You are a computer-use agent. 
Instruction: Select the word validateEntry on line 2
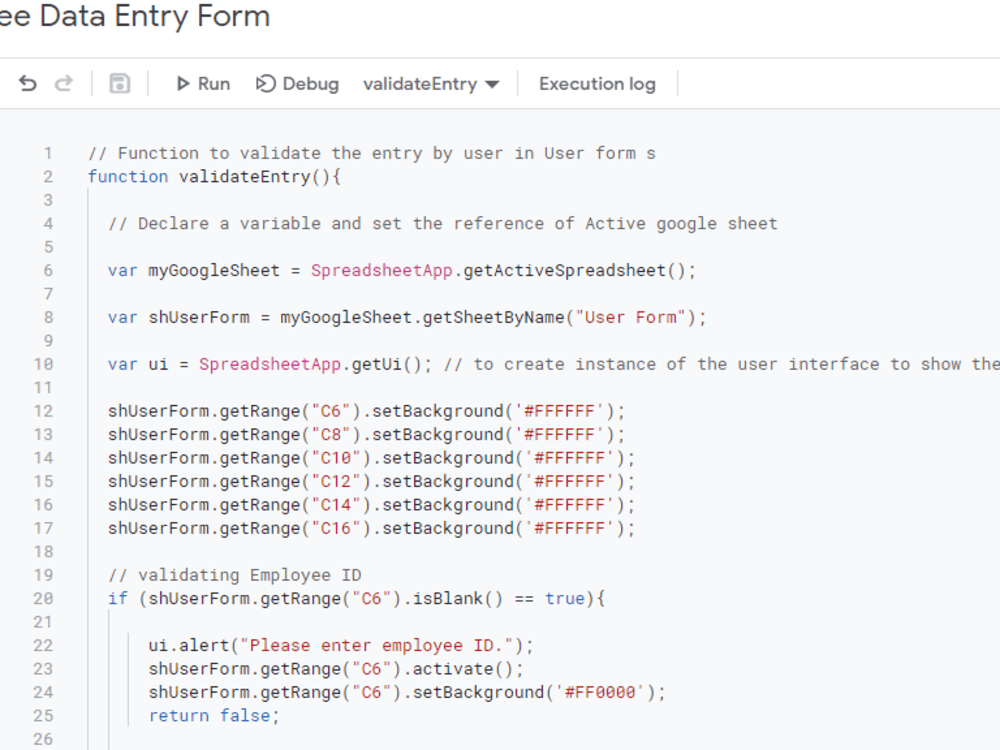tap(246, 176)
